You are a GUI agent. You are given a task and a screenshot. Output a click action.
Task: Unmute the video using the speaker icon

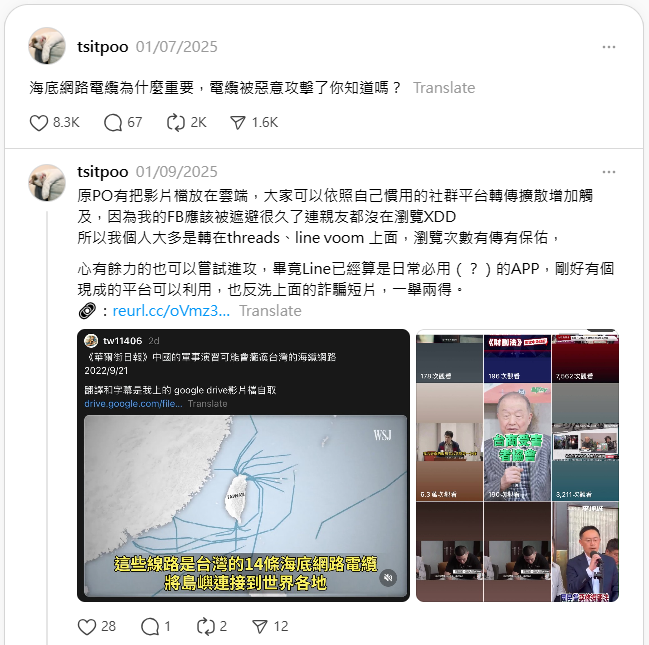[388, 578]
